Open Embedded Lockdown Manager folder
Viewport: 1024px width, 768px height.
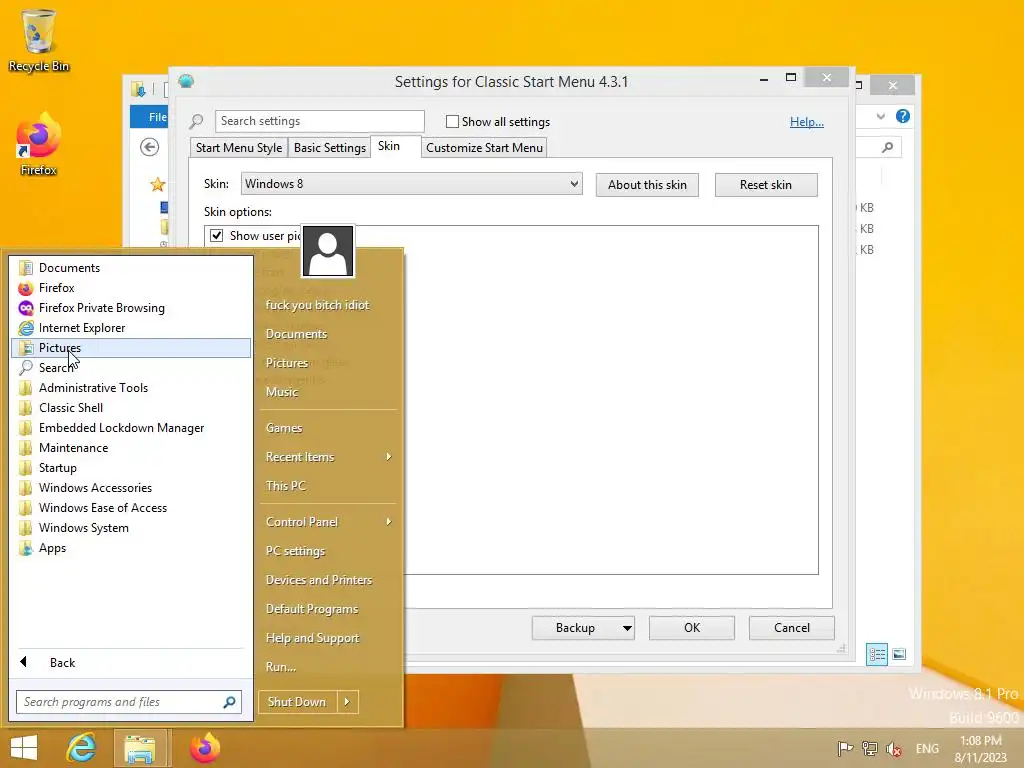(131, 428)
